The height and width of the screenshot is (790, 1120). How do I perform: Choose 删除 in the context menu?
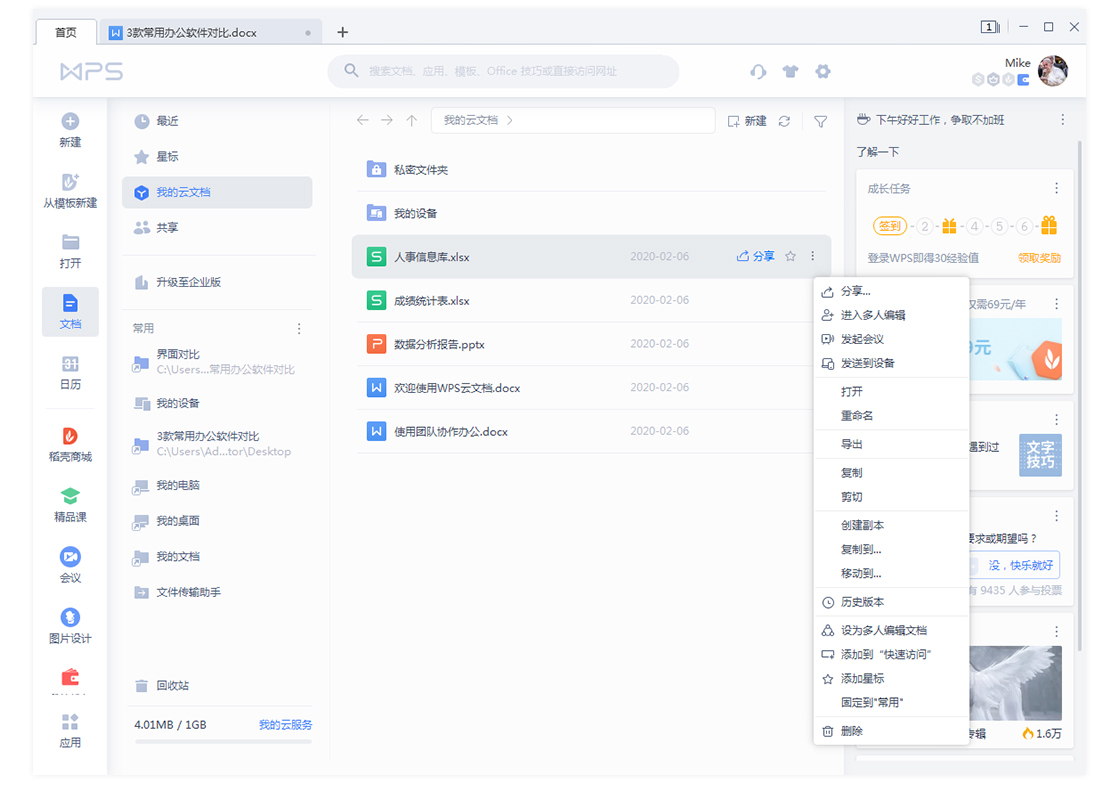click(891, 731)
